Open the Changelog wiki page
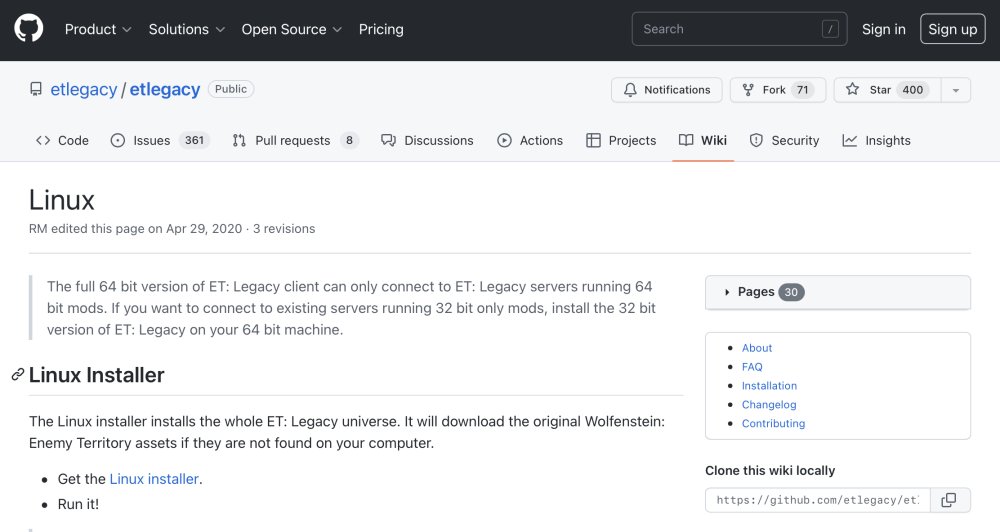1000x532 pixels. 768,404
